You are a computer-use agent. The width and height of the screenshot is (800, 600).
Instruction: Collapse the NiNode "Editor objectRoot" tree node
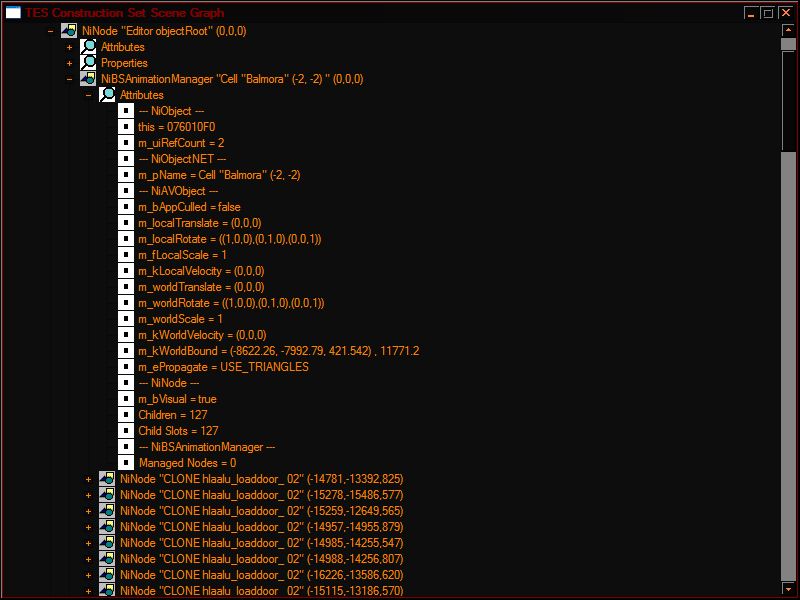tap(50, 31)
